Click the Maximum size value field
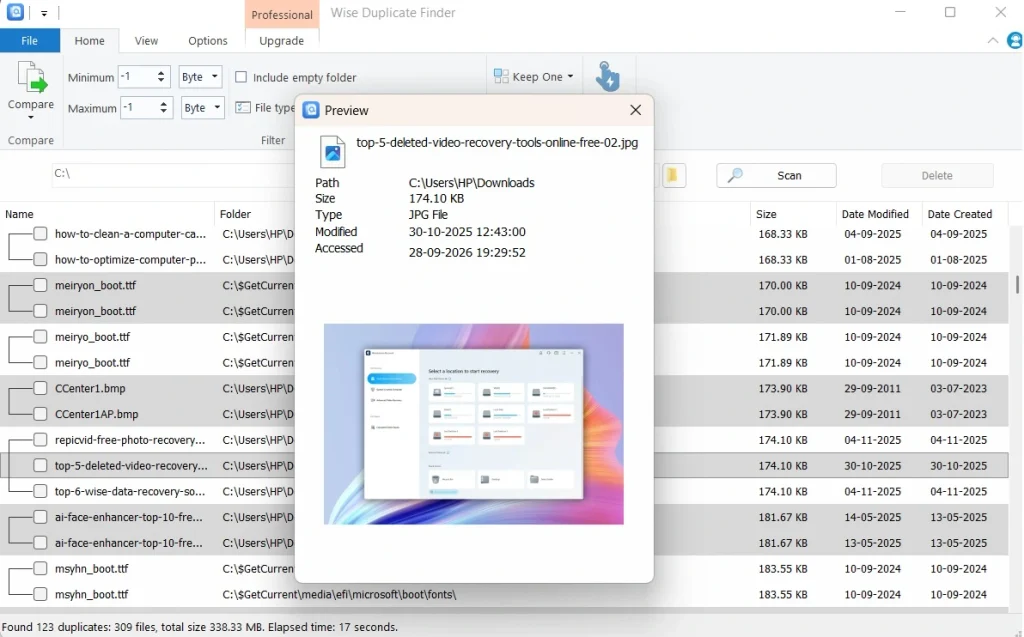The image size is (1024, 637). click(x=140, y=108)
